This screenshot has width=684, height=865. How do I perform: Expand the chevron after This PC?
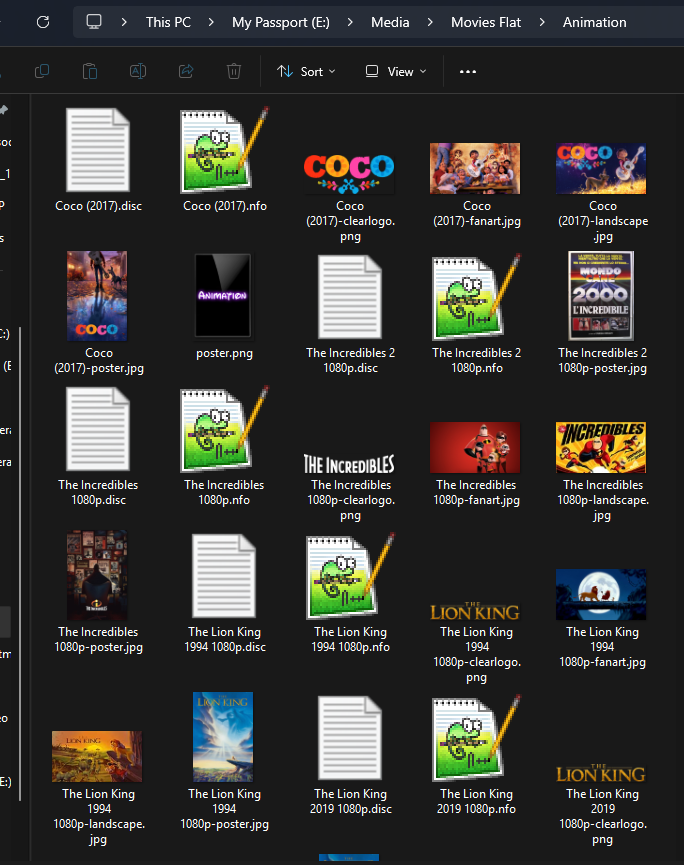click(211, 22)
